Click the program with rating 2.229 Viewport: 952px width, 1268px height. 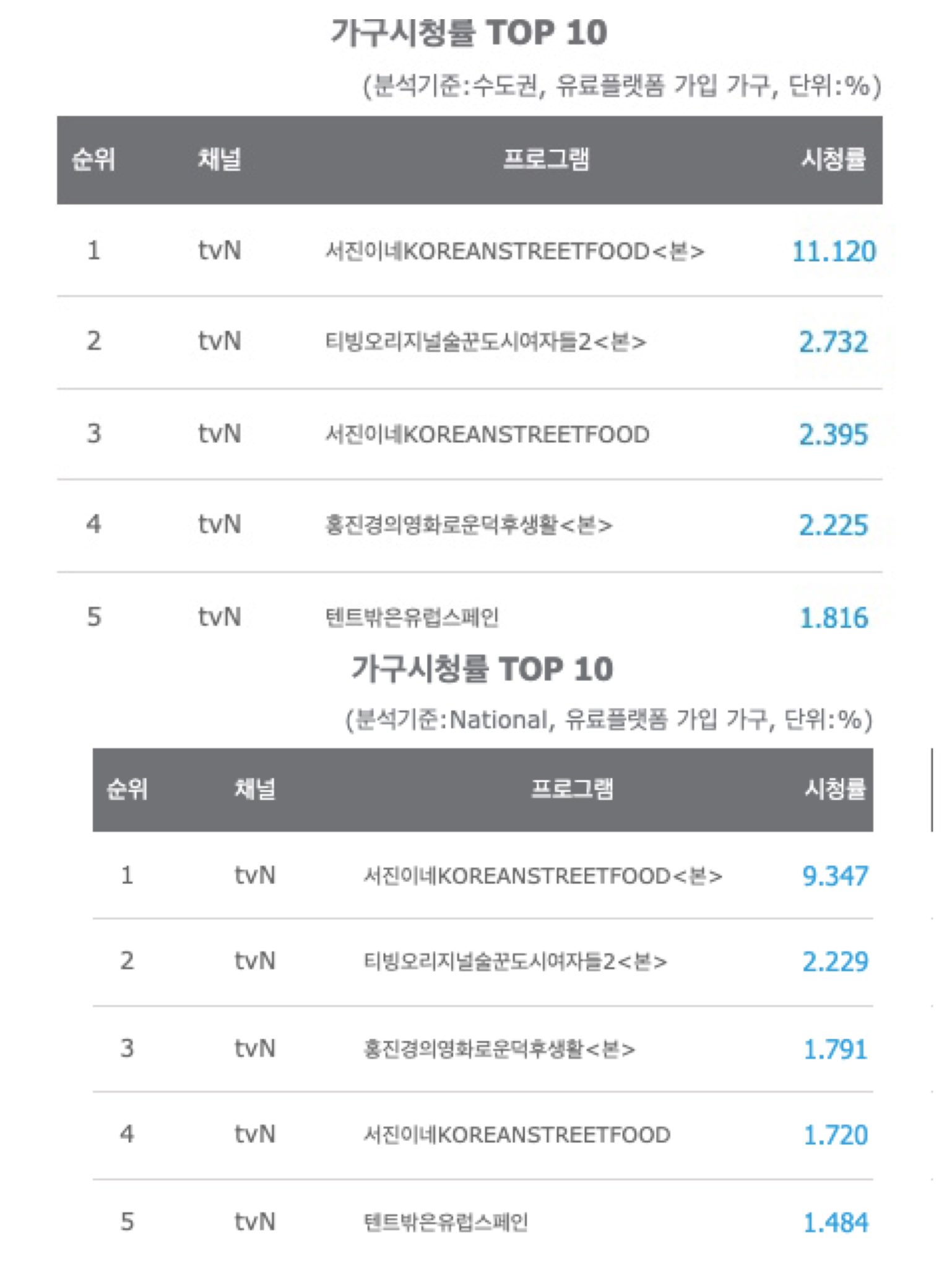tap(516, 962)
